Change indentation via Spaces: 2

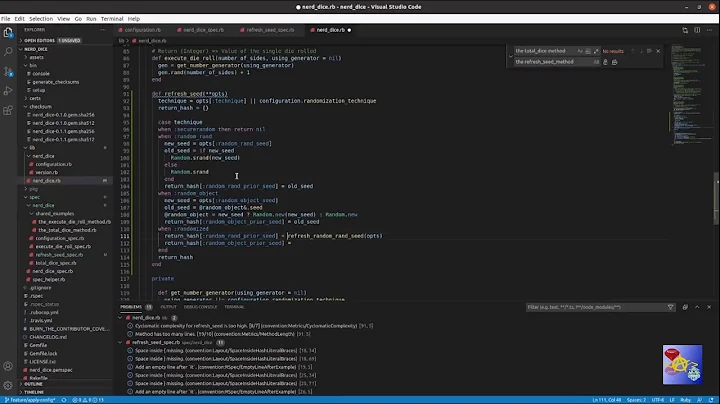[636, 400]
